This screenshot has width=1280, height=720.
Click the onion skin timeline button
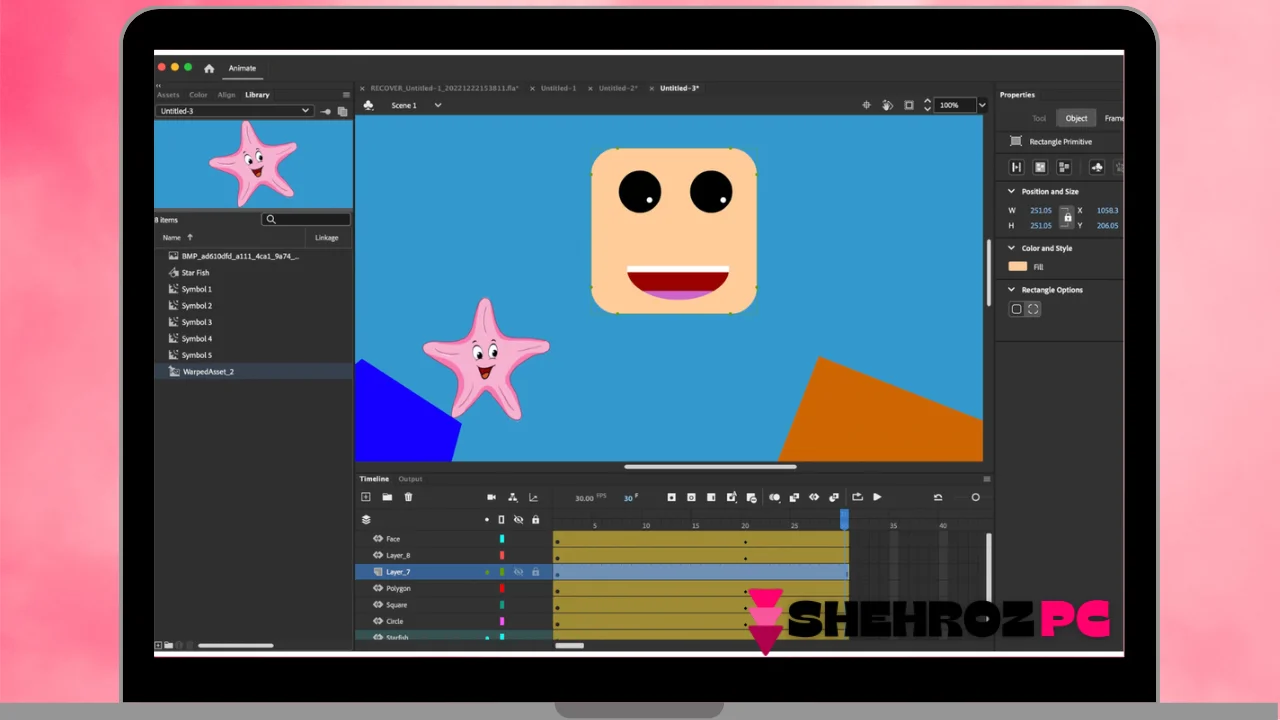click(x=774, y=497)
